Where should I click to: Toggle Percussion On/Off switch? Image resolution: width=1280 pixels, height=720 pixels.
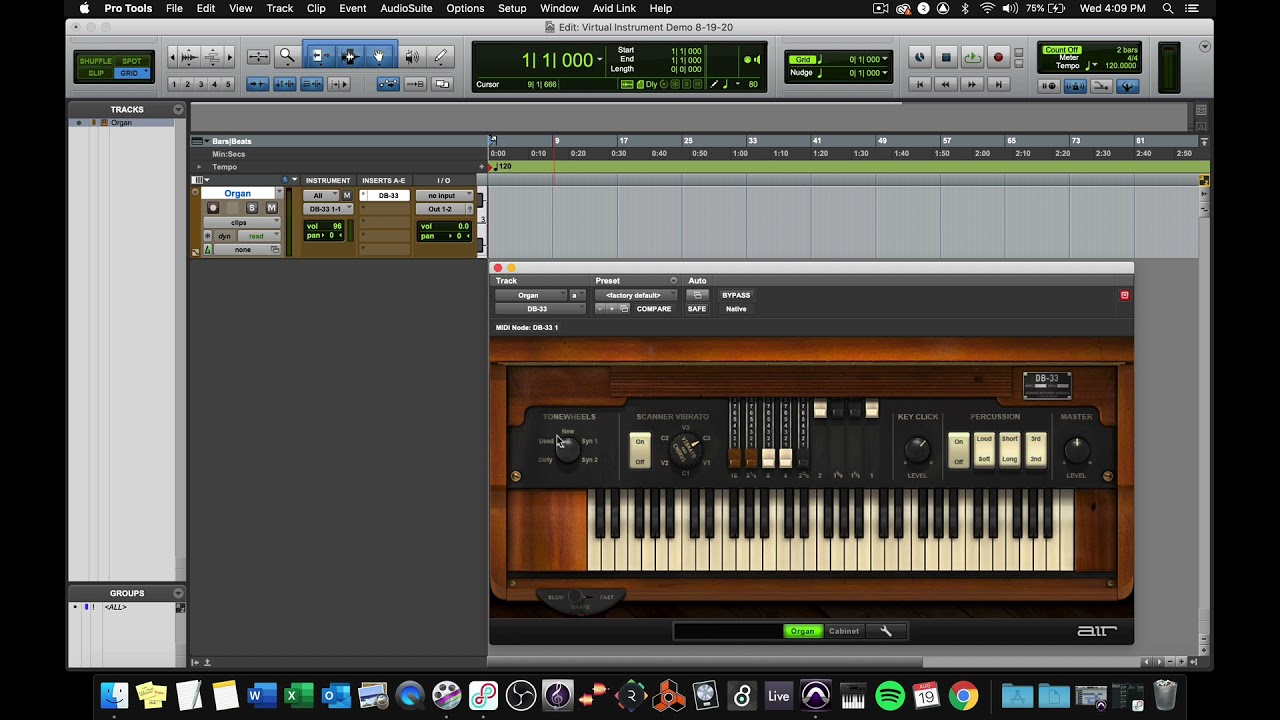(959, 451)
